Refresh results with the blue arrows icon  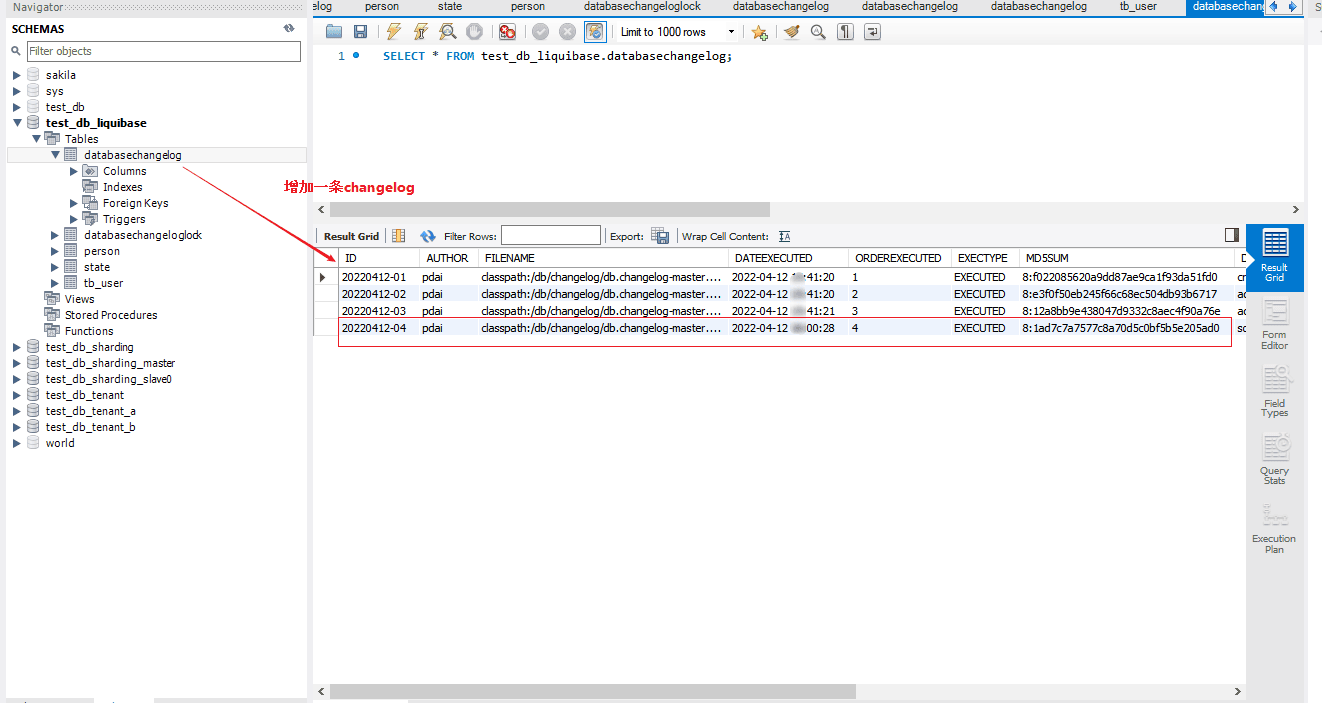coord(428,236)
